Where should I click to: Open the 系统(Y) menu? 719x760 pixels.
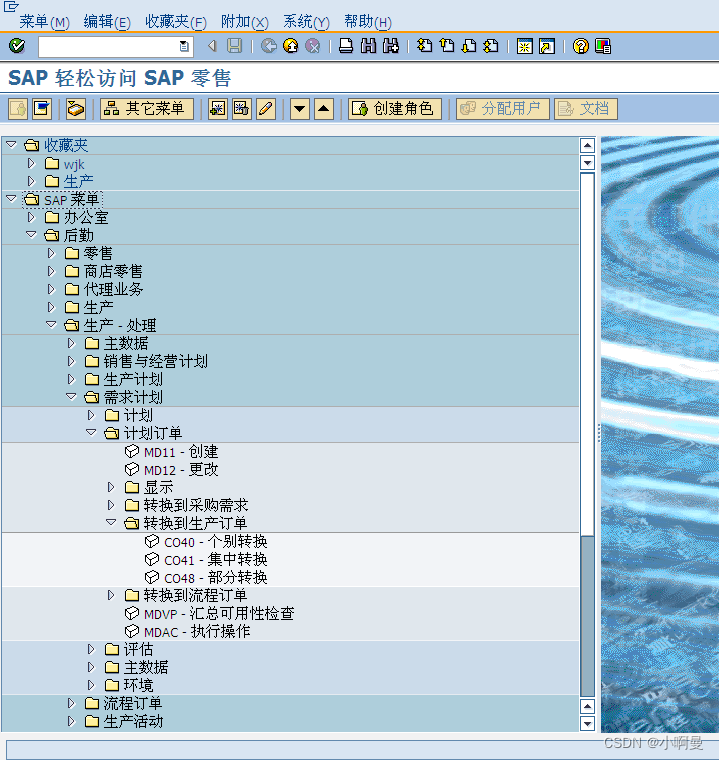tap(306, 22)
